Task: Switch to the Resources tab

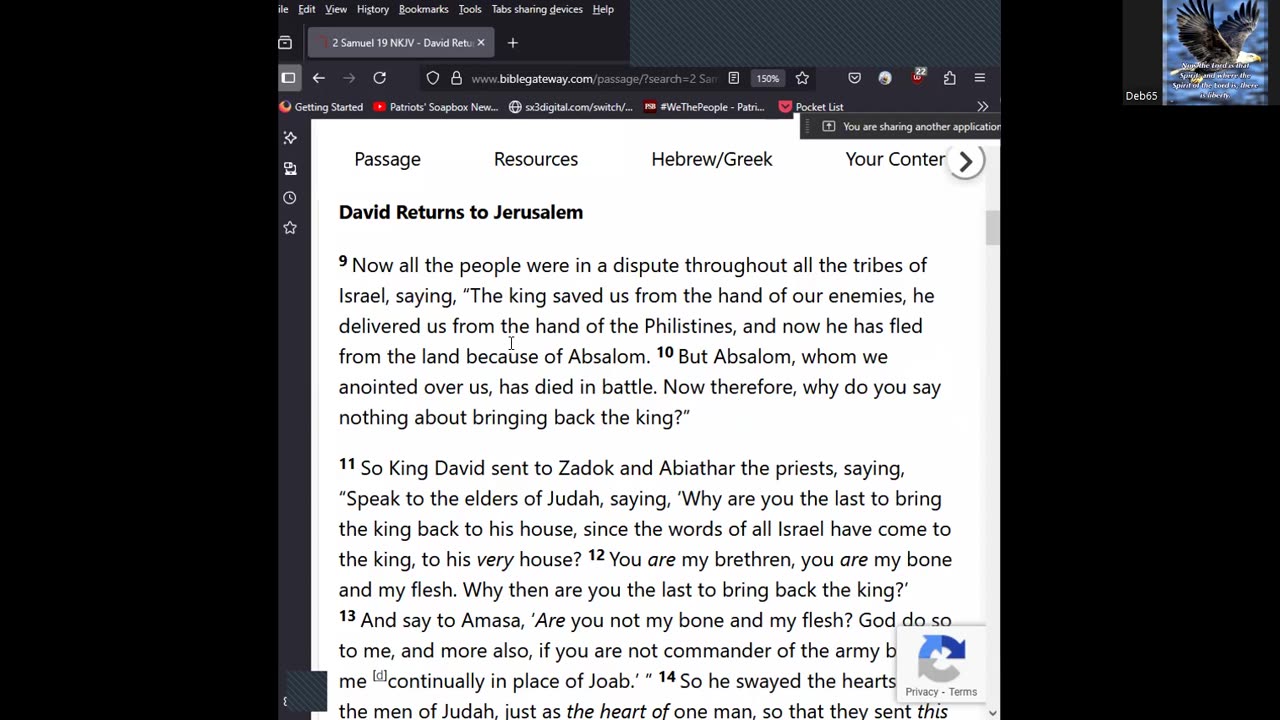Action: (x=536, y=159)
